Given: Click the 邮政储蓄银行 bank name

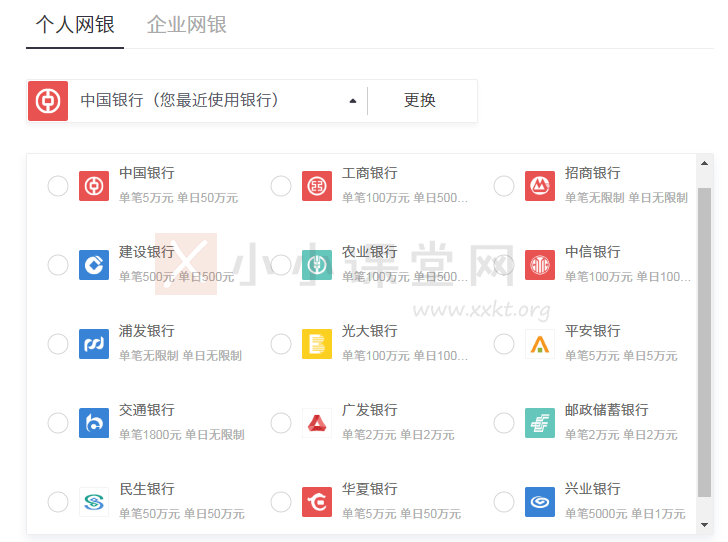Looking at the screenshot, I should tap(606, 410).
